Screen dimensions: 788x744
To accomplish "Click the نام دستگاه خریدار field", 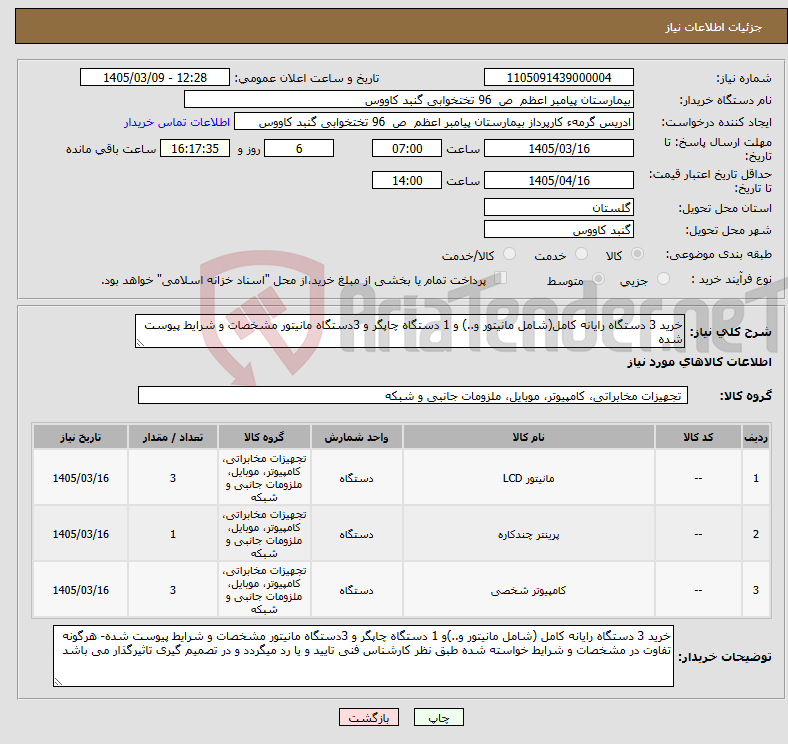I will [409, 100].
